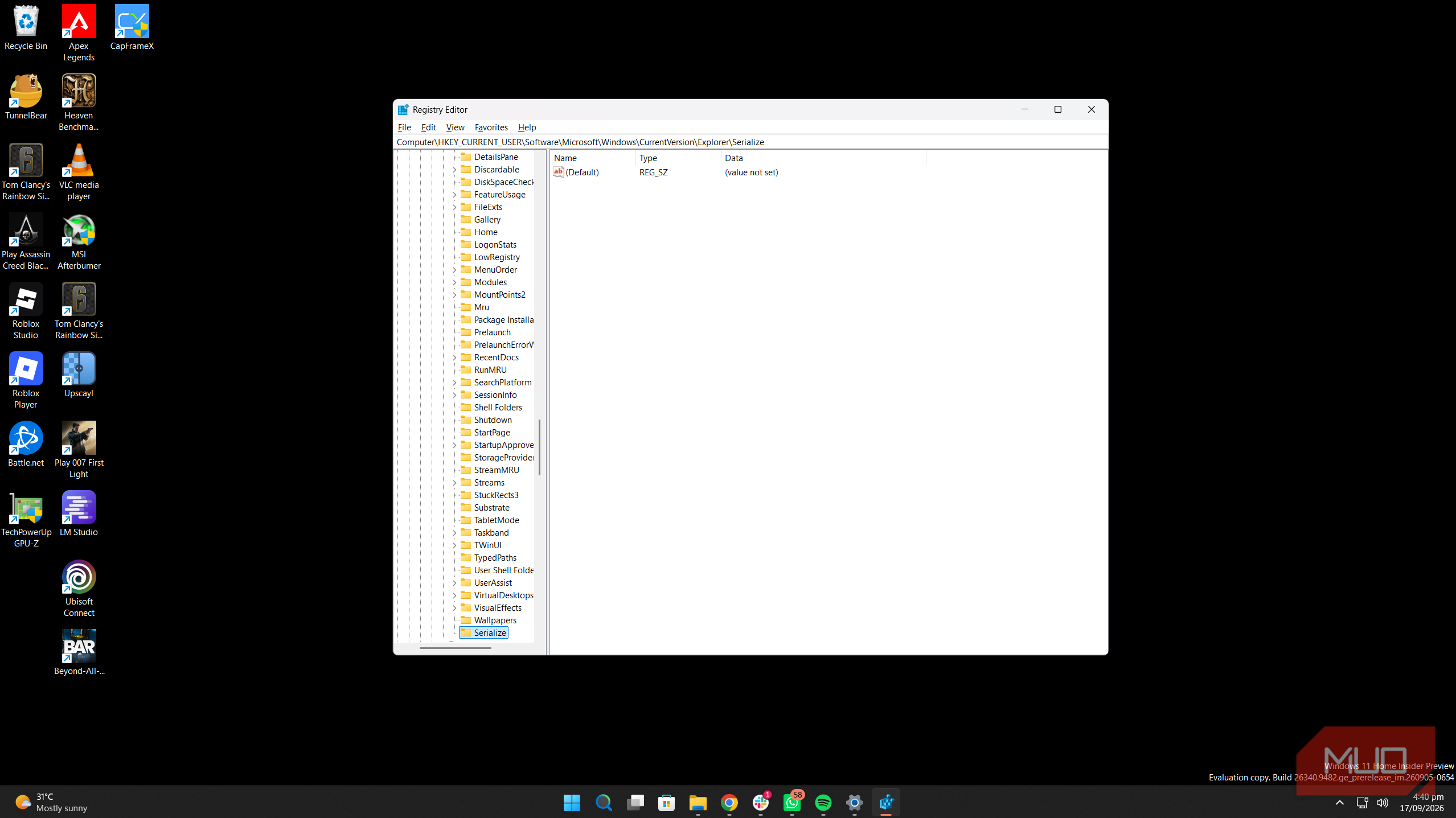The height and width of the screenshot is (818, 1456).
Task: Select the MSI Afterburner icon
Action: 79,241
